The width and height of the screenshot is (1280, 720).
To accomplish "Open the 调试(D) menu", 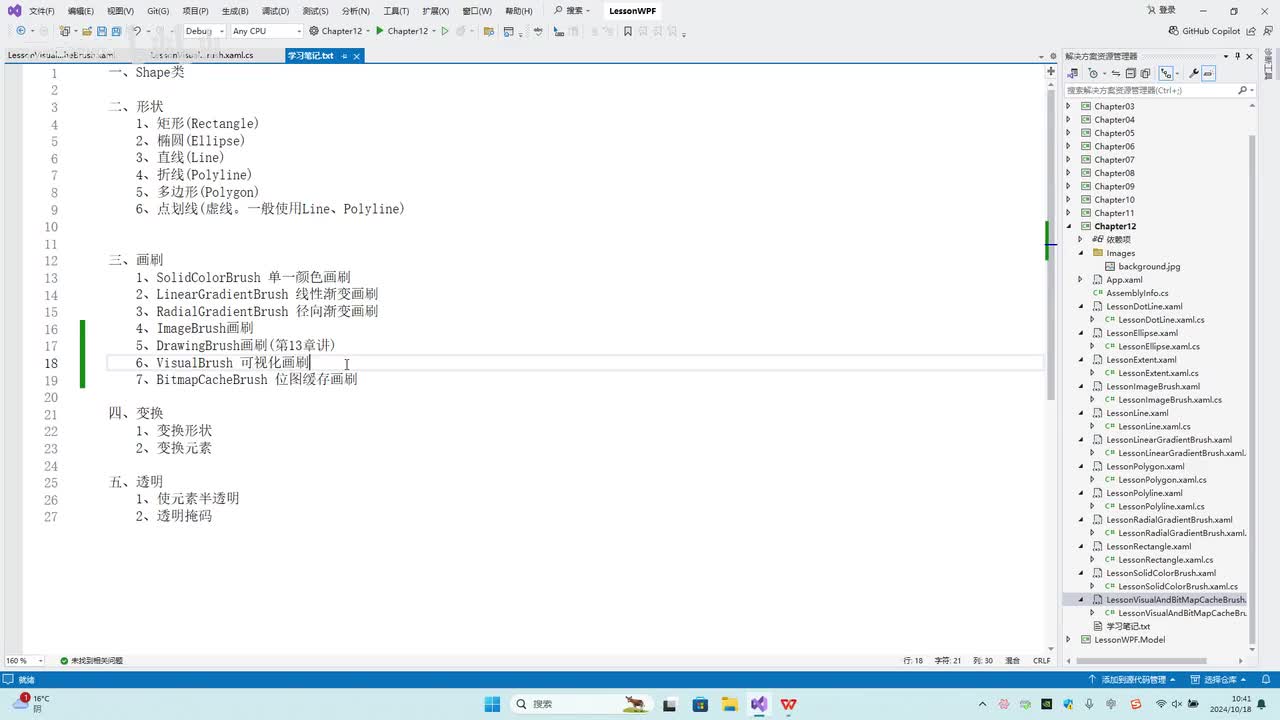I will point(275,11).
